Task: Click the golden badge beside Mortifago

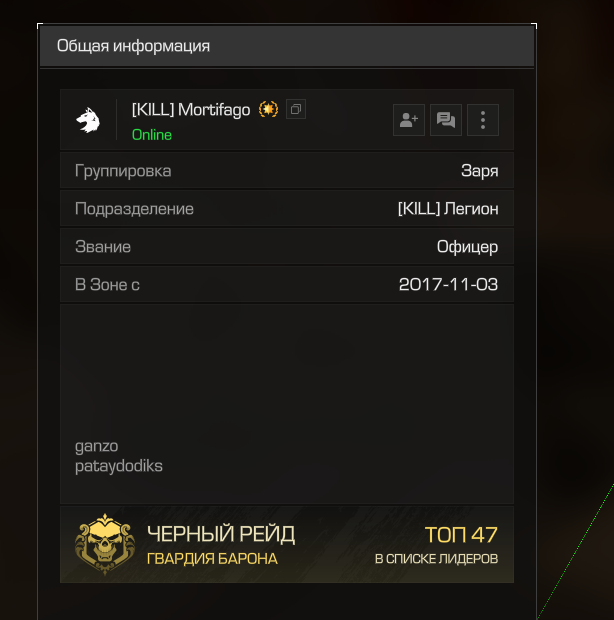Action: (x=268, y=109)
